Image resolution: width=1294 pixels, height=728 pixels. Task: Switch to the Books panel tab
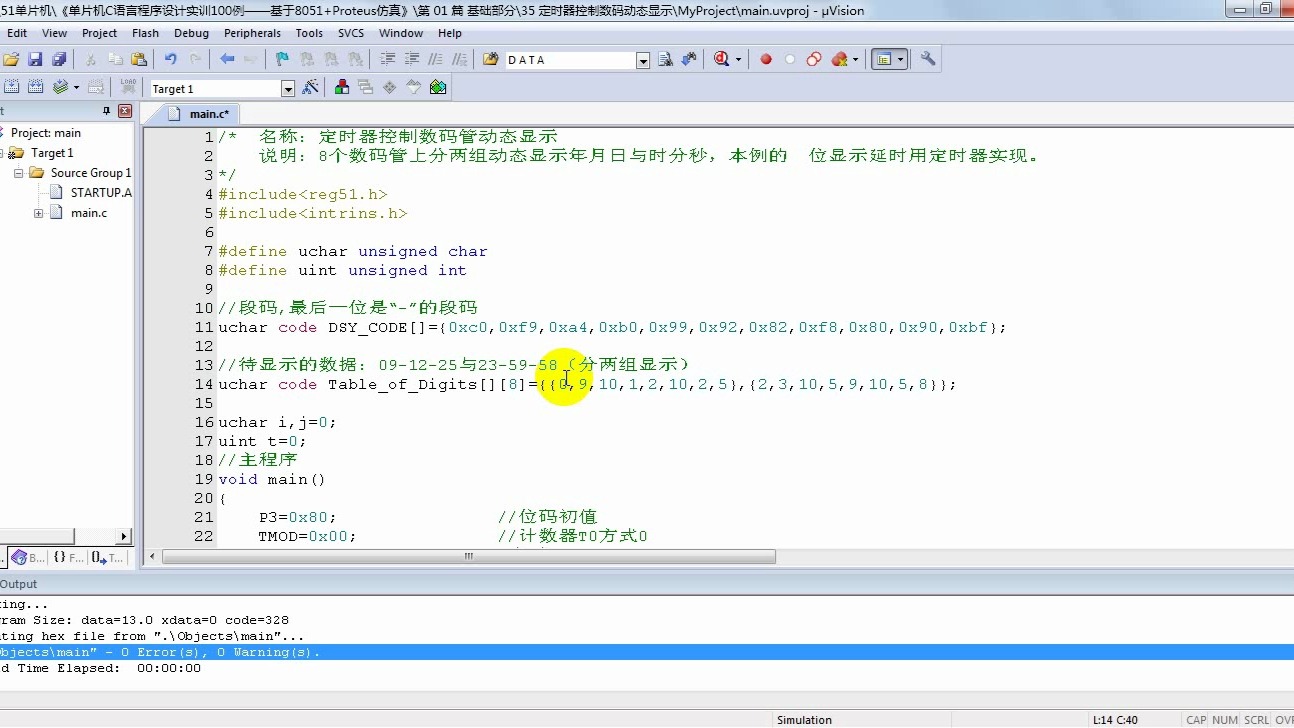pos(29,558)
